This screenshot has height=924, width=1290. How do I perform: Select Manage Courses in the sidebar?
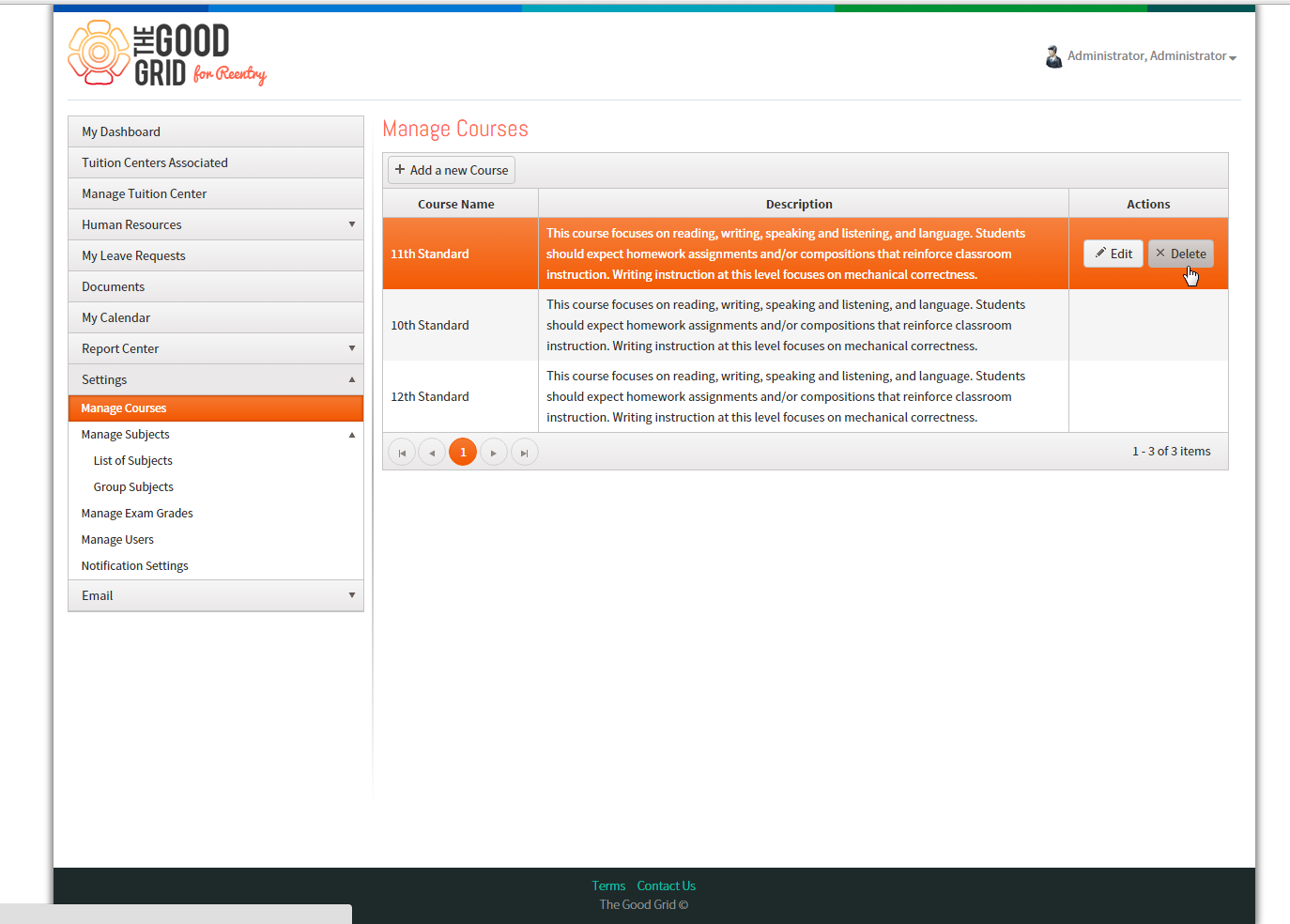[216, 408]
